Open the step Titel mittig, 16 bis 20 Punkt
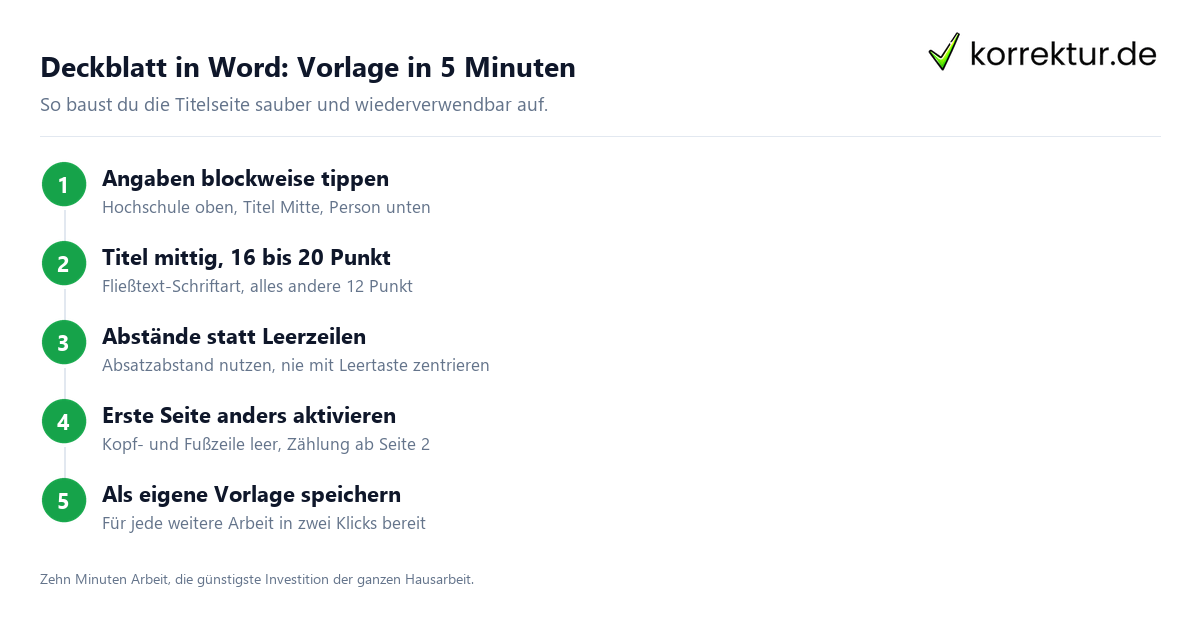Viewport: 1200px width, 630px height. click(246, 257)
